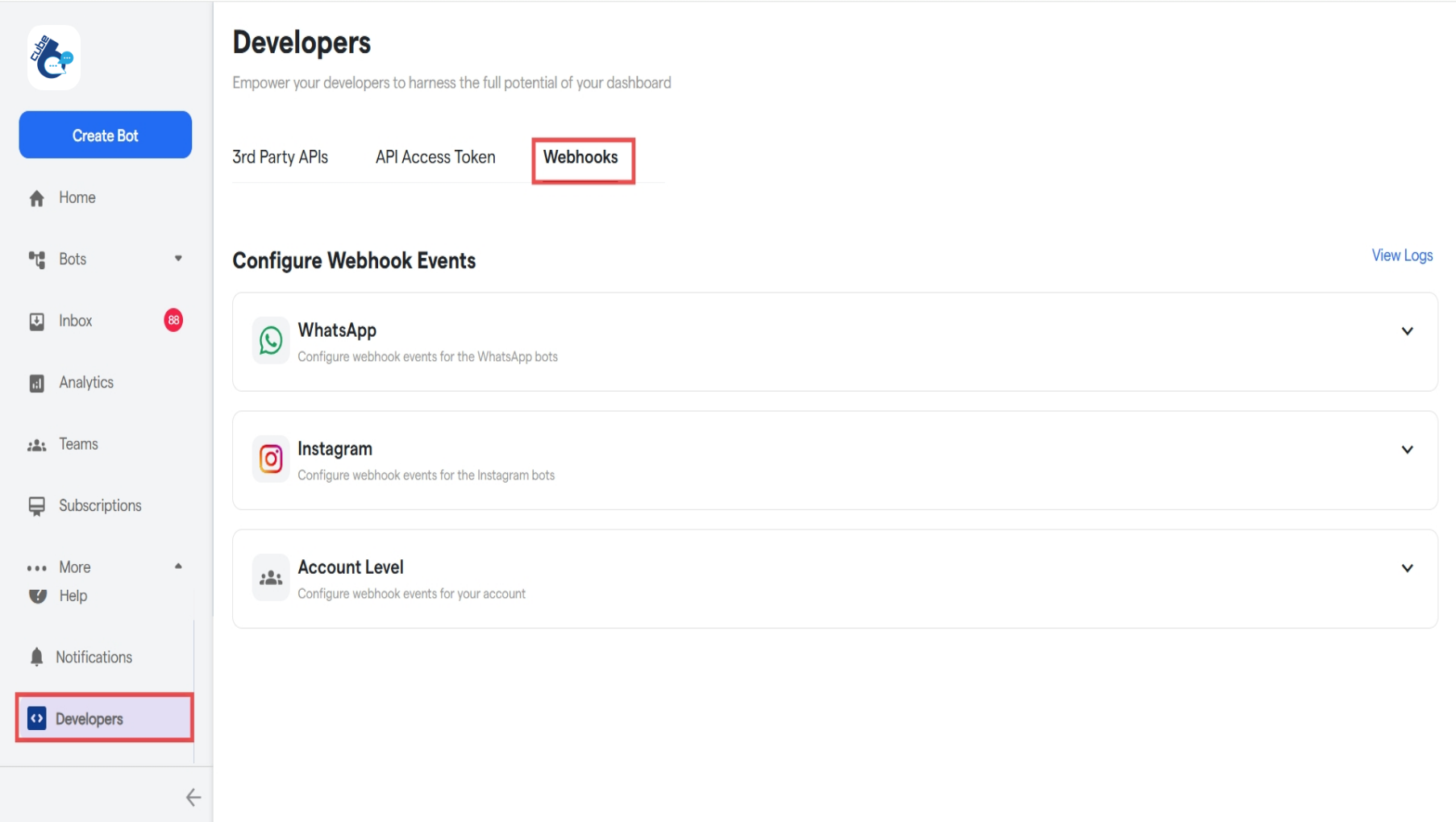
Task: Click the Teams people icon in sidebar
Action: coord(36,445)
